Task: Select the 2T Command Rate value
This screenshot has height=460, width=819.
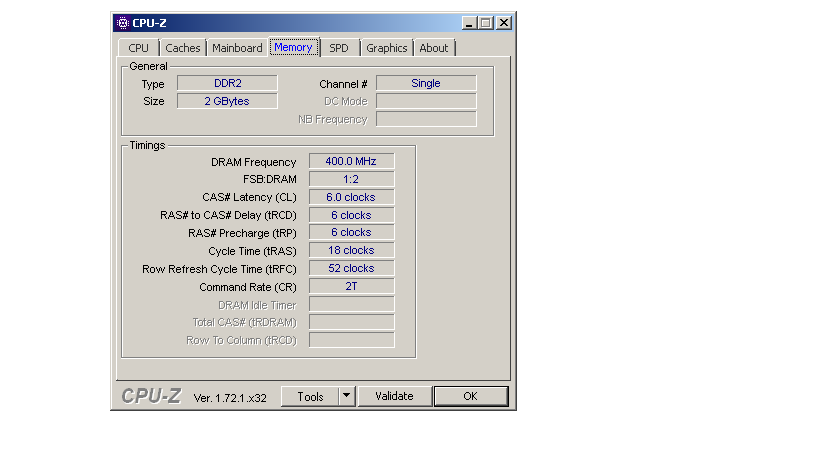Action: 352,286
